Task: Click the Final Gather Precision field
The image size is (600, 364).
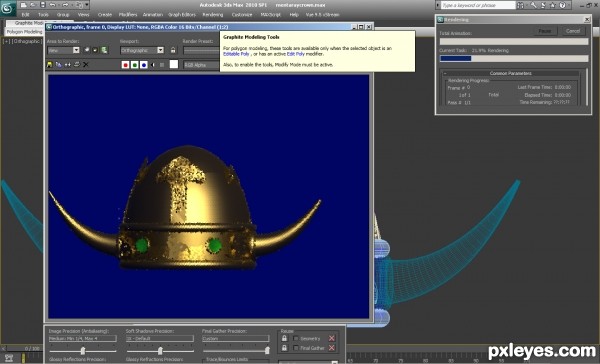Action: (236, 338)
